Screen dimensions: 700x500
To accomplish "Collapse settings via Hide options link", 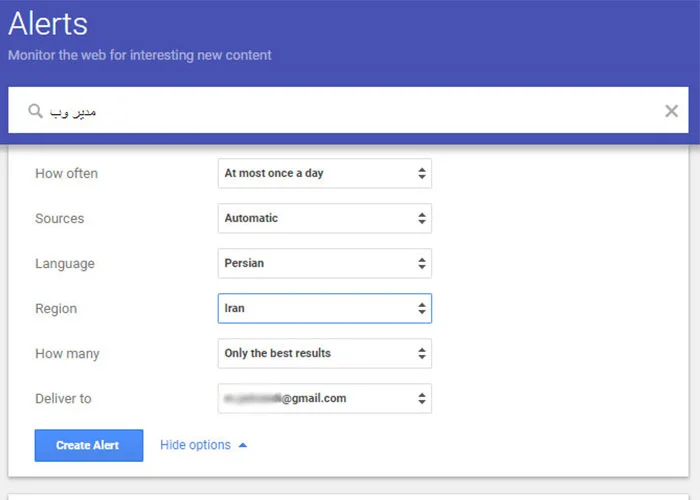I will (203, 445).
